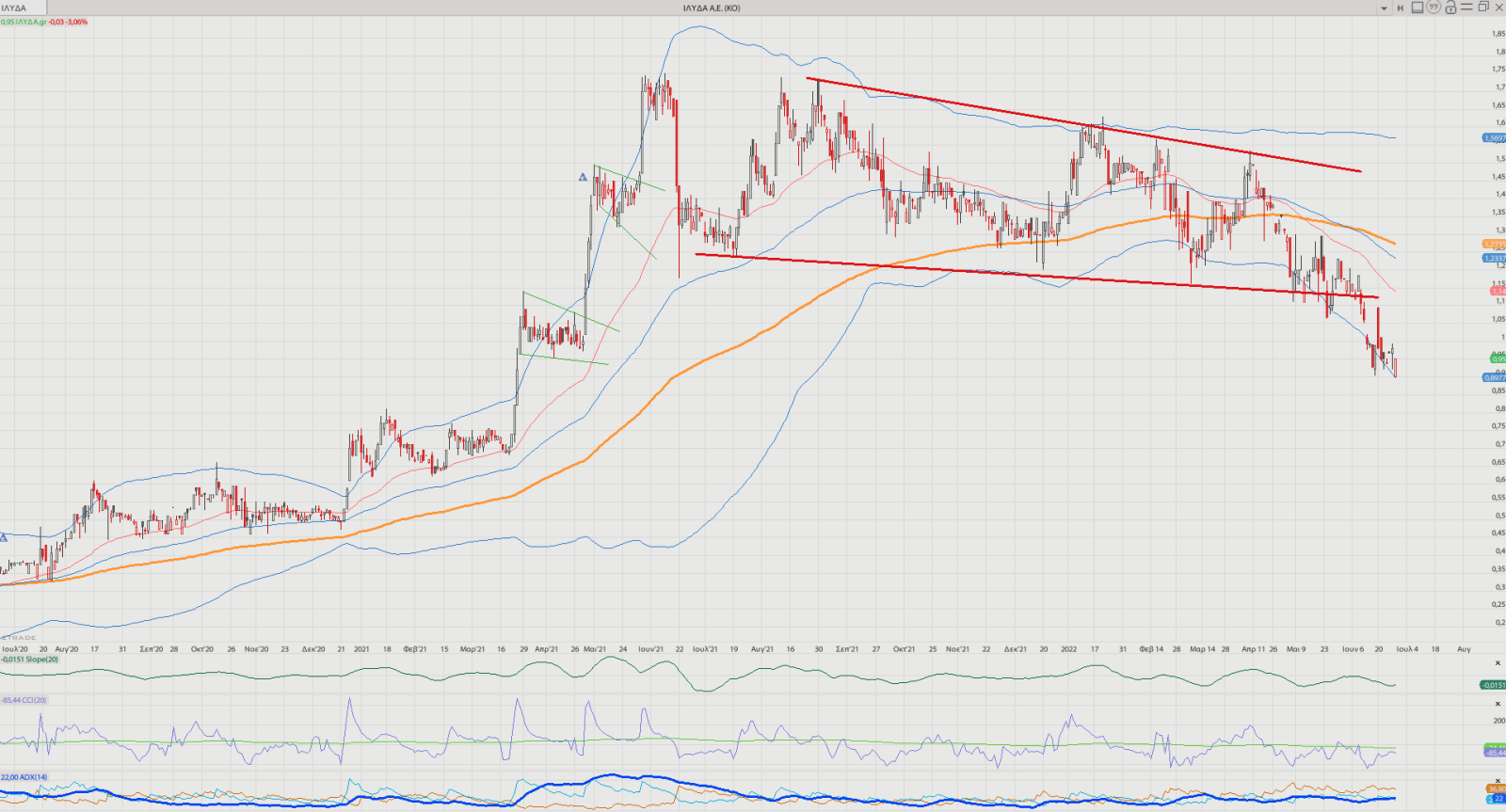Click the purple -85,44 CCI value tag
This screenshot has width=1506, height=812.
1495,753
